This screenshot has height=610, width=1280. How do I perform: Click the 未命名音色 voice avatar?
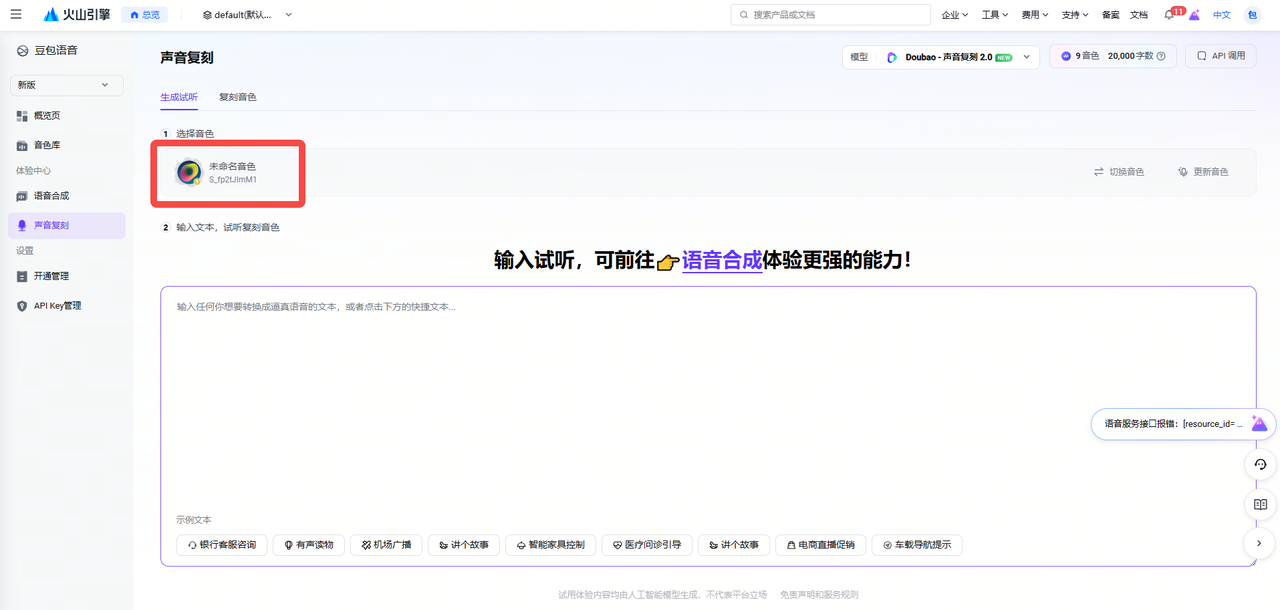tap(188, 172)
